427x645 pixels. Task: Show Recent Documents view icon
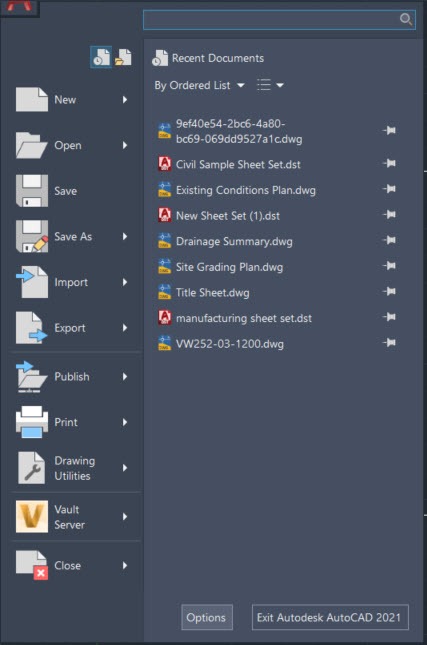101,57
